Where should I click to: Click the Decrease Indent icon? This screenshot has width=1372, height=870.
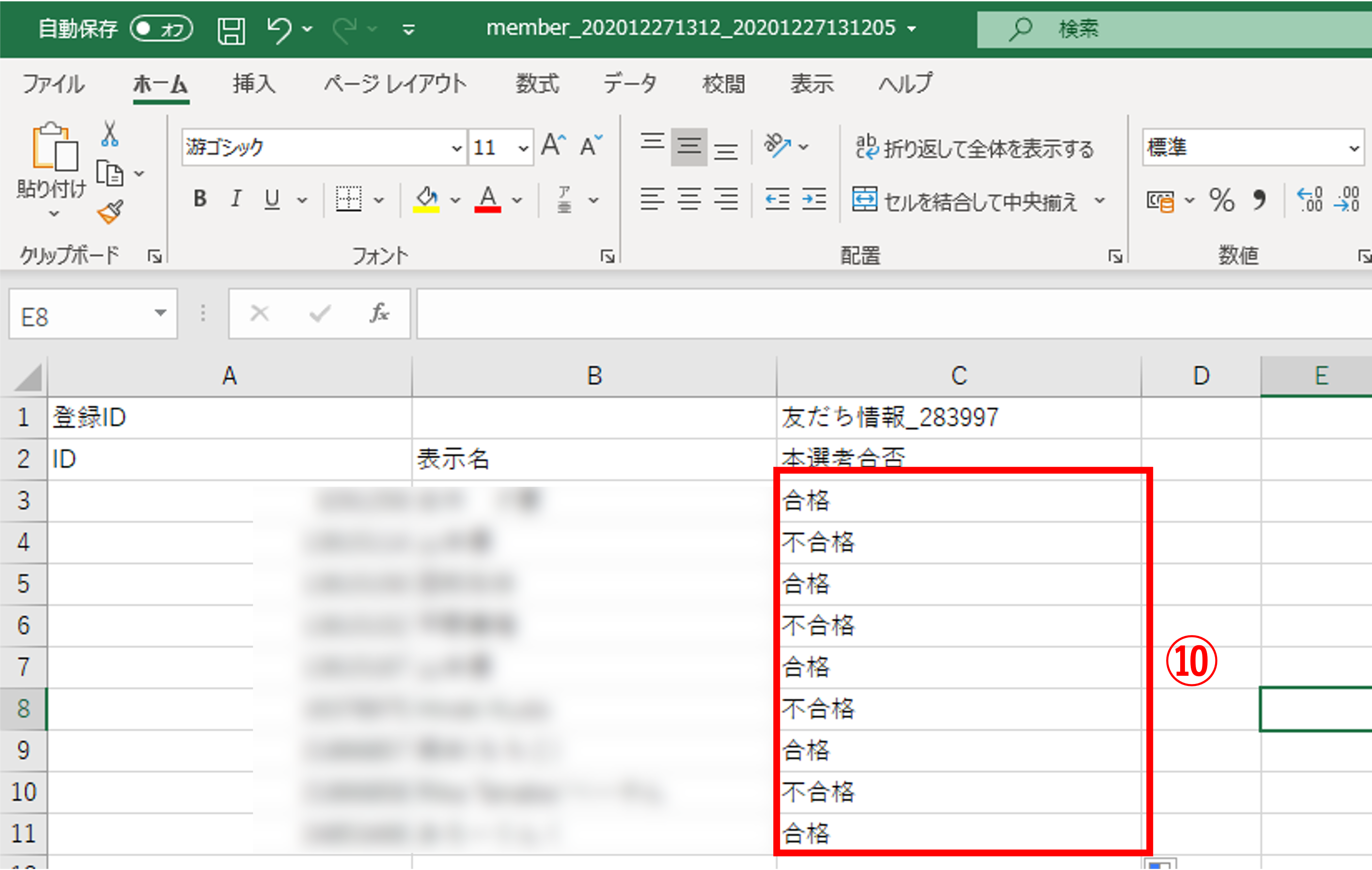point(777,199)
